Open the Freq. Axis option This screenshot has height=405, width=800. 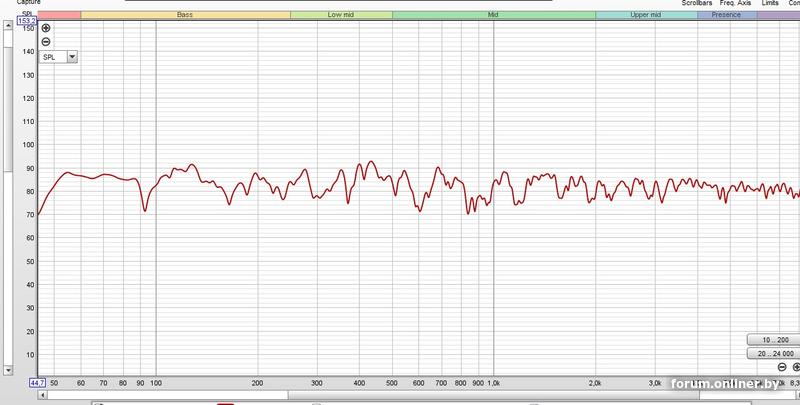(x=735, y=3)
